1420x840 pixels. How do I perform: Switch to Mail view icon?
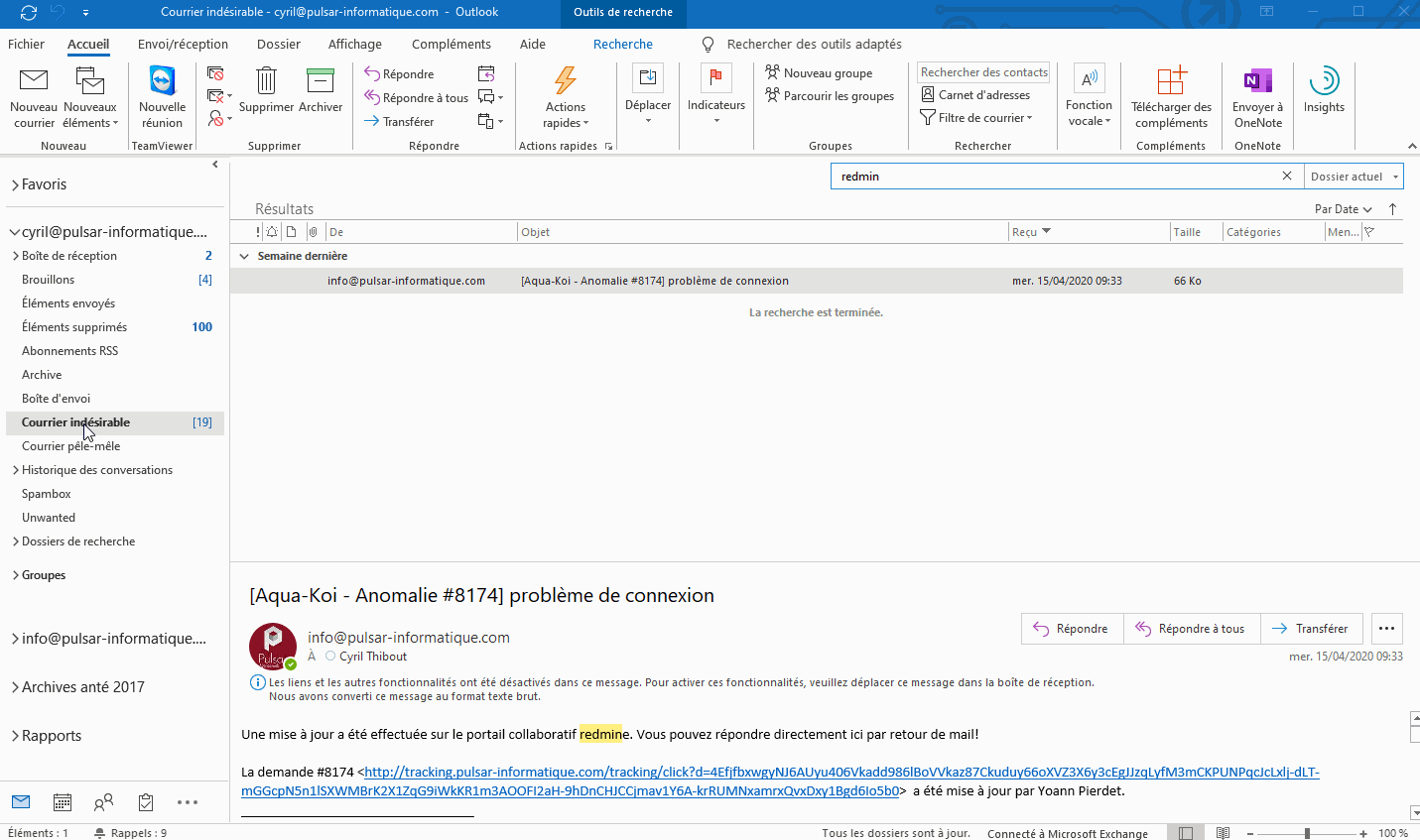pos(21,801)
